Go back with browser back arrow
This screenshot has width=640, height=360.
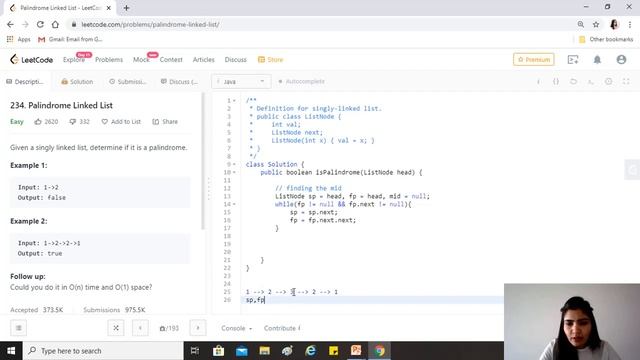10,24
